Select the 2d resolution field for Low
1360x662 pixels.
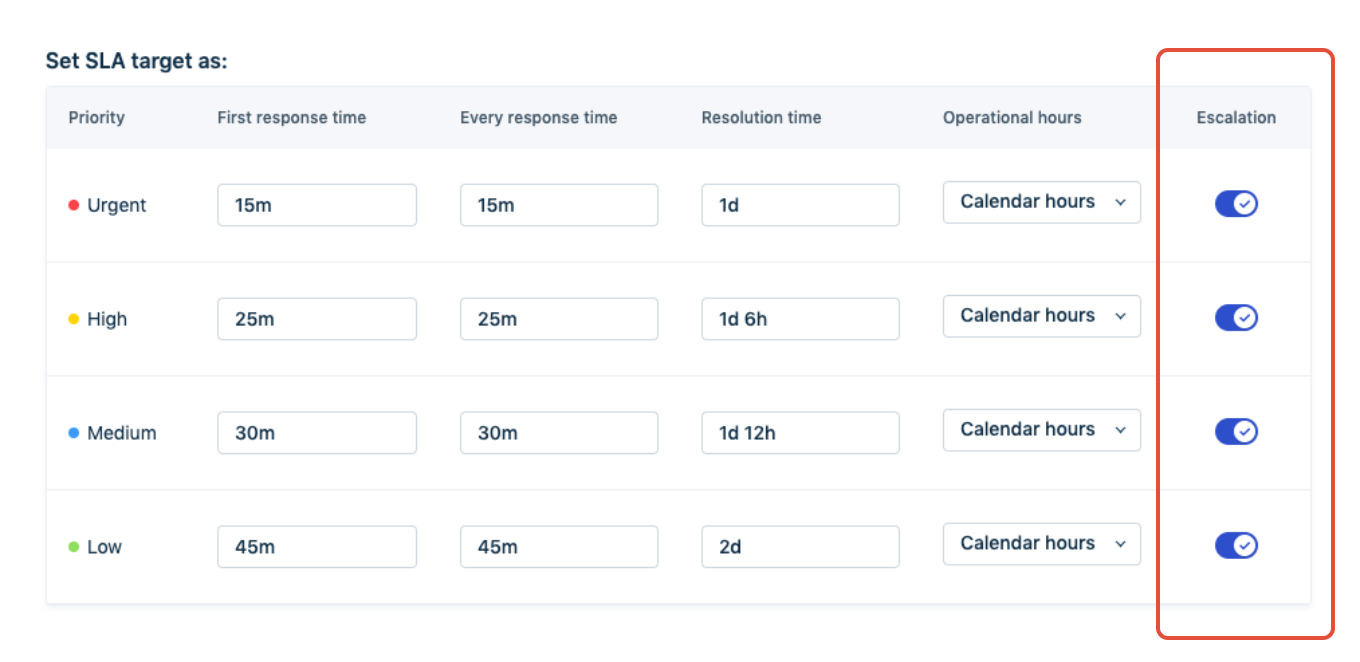[x=800, y=546]
